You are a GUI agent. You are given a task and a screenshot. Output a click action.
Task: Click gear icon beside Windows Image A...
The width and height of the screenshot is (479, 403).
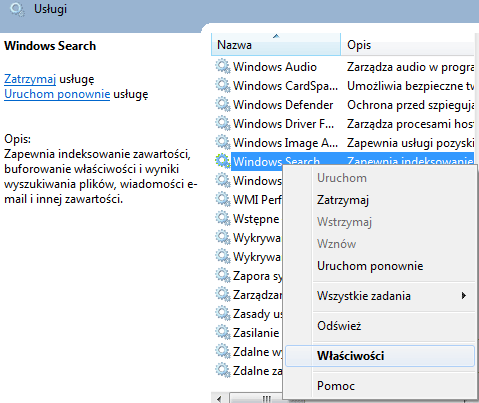(x=222, y=142)
